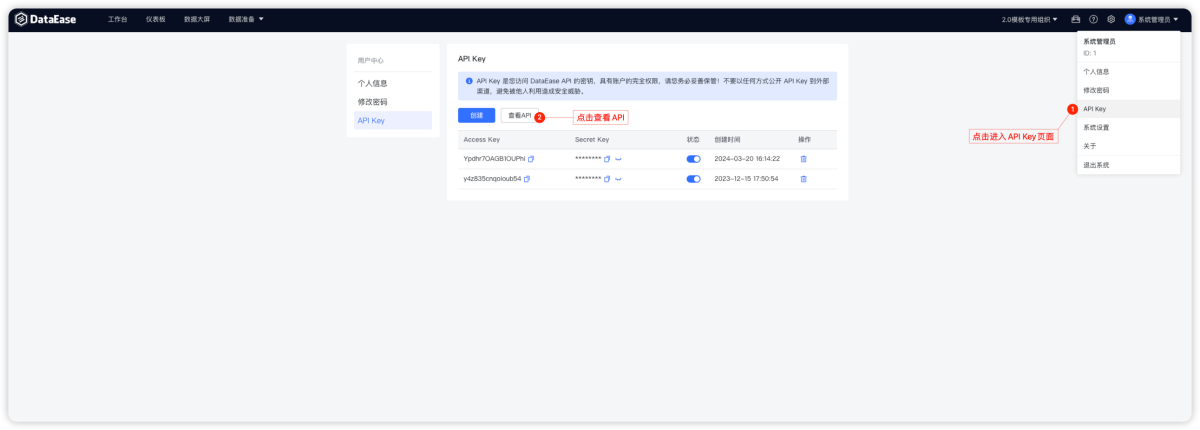The width and height of the screenshot is (1200, 430).
Task: Delete the key created 2024-03-20 16:14:22
Action: click(803, 159)
